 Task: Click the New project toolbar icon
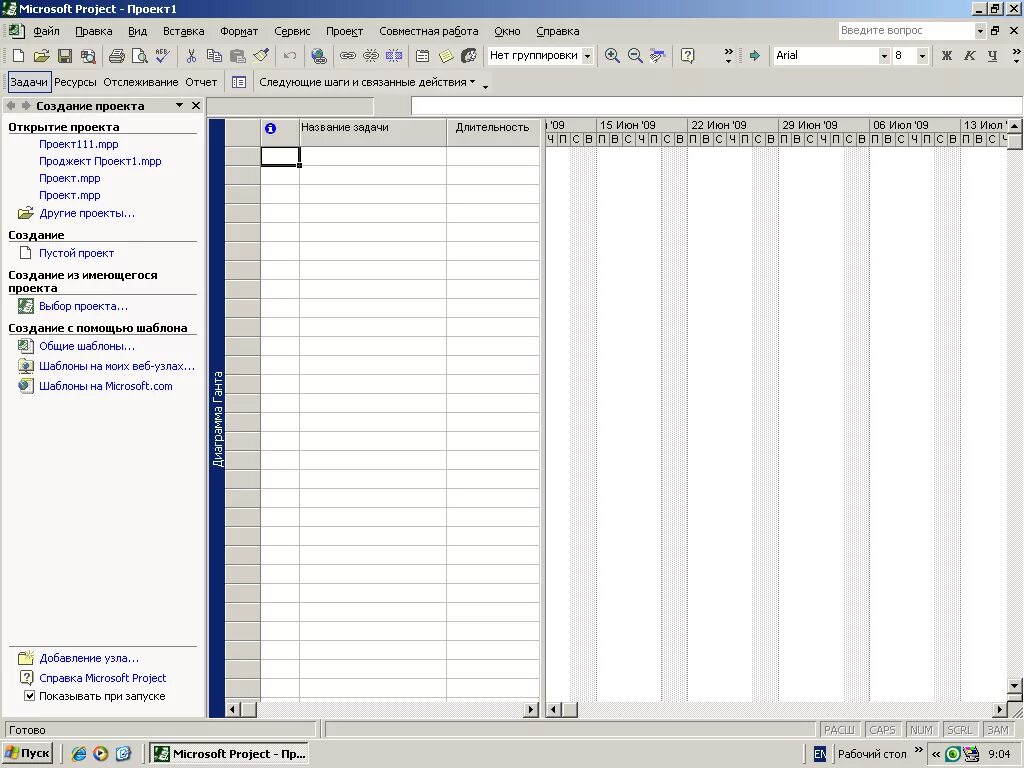[x=18, y=56]
